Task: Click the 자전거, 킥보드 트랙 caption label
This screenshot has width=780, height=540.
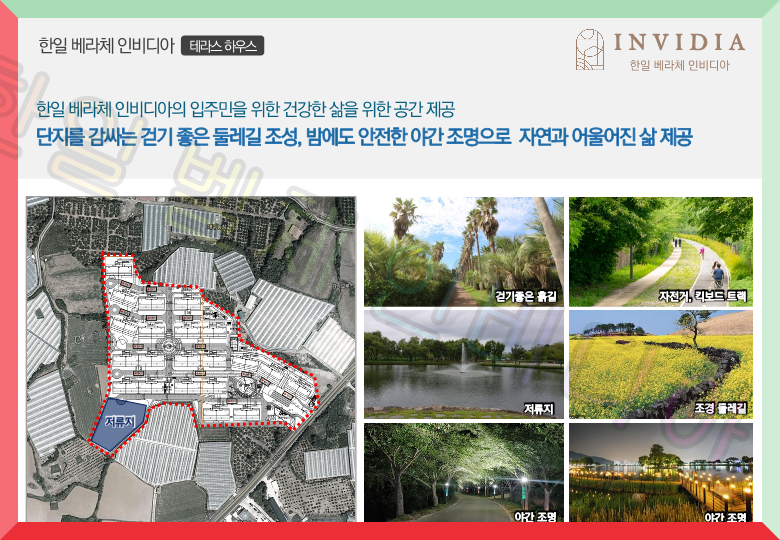Action: pos(703,296)
